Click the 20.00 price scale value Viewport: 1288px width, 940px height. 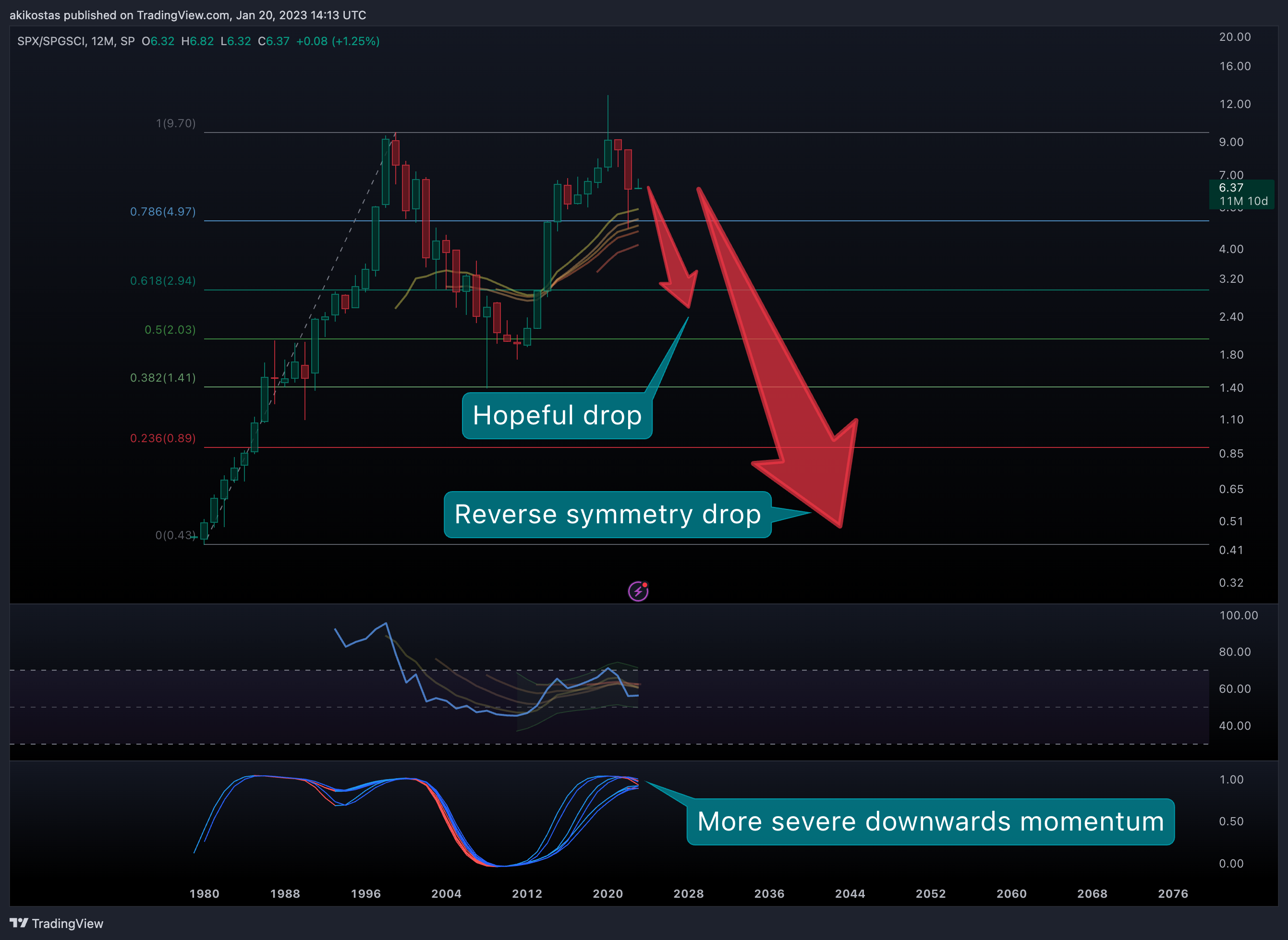coord(1235,37)
